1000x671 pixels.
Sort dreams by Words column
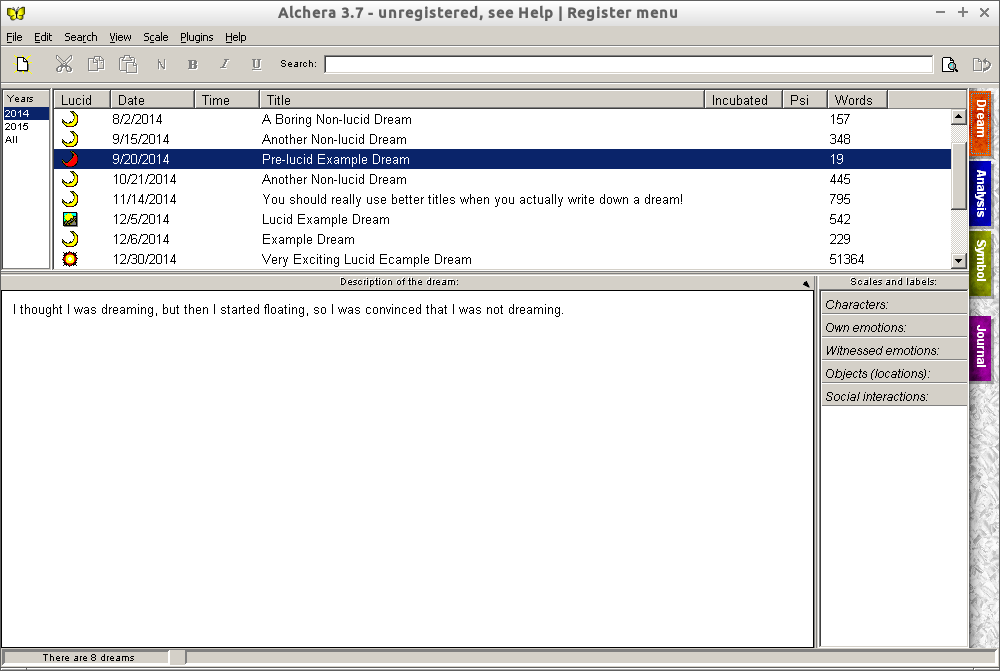pyautogui.click(x=858, y=100)
